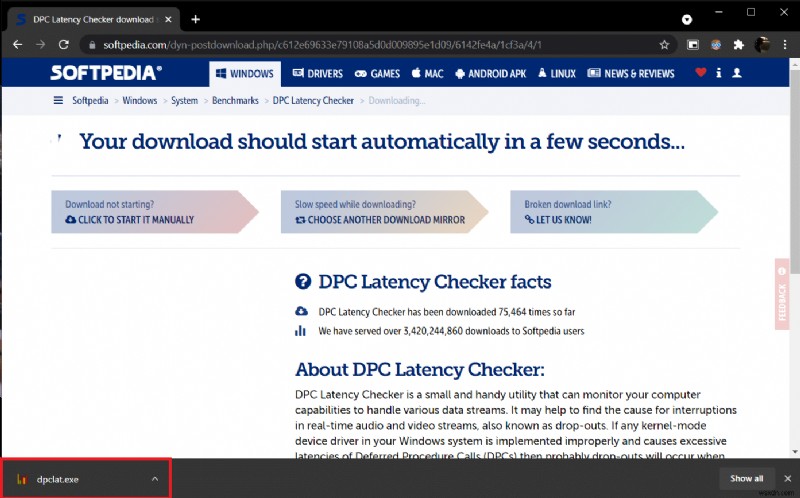Viewport: 800px width, 498px height.
Task: Open the Chrome three-dot menu
Action: pyautogui.click(x=785, y=45)
